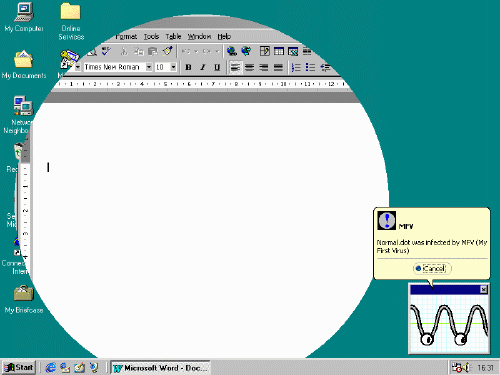Open the Window menu

tap(199, 37)
